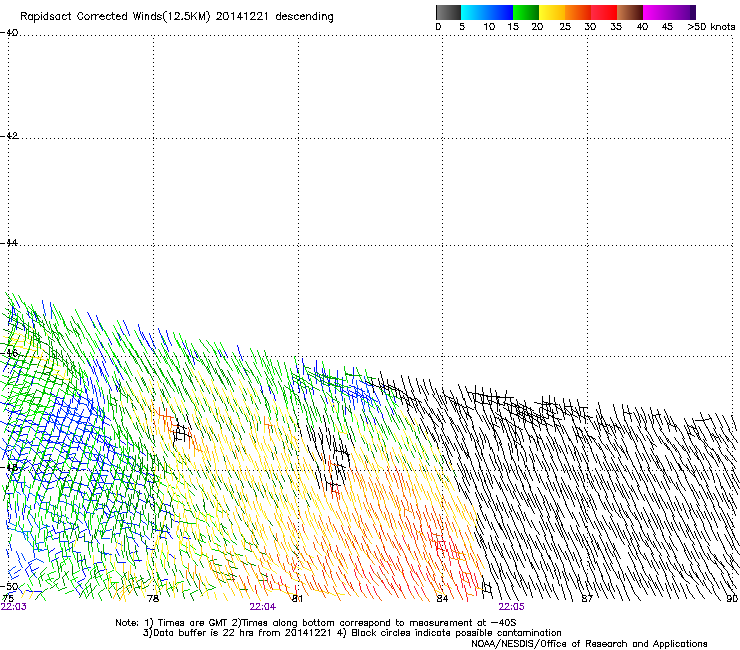Screen dimensions: 740x650
Task: Click the red 30-35 knots legend color
Action: [604, 12]
